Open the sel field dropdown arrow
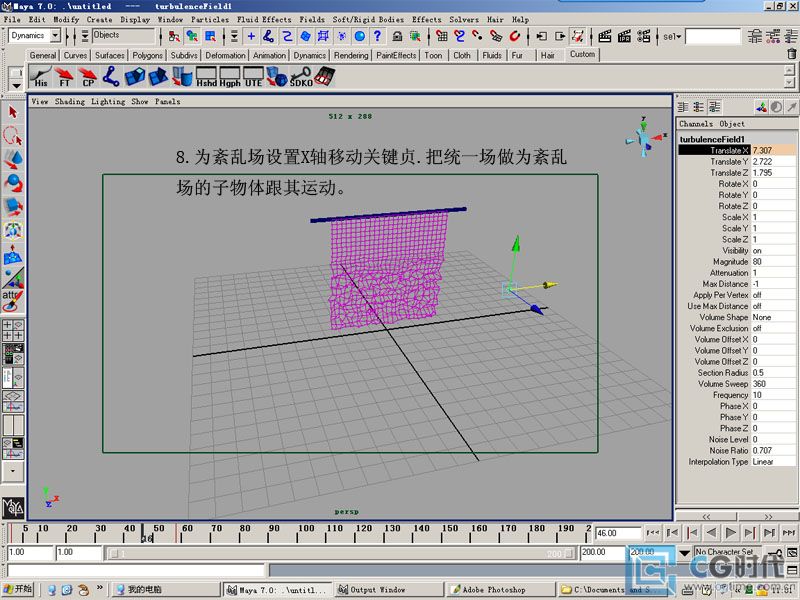The height and width of the screenshot is (600, 800). click(x=679, y=37)
